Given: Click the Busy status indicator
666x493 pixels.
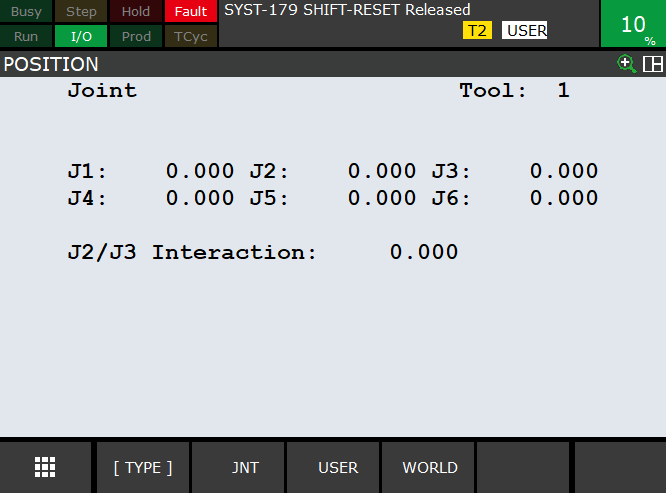Looking at the screenshot, I should (x=27, y=12).
